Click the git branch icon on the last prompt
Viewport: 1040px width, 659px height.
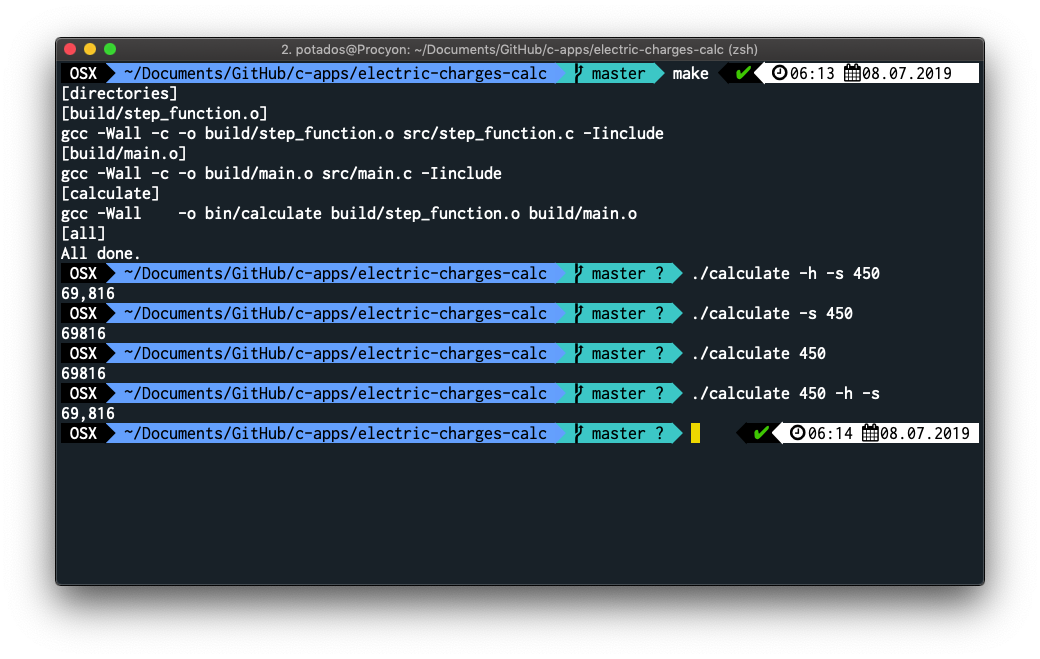(577, 434)
